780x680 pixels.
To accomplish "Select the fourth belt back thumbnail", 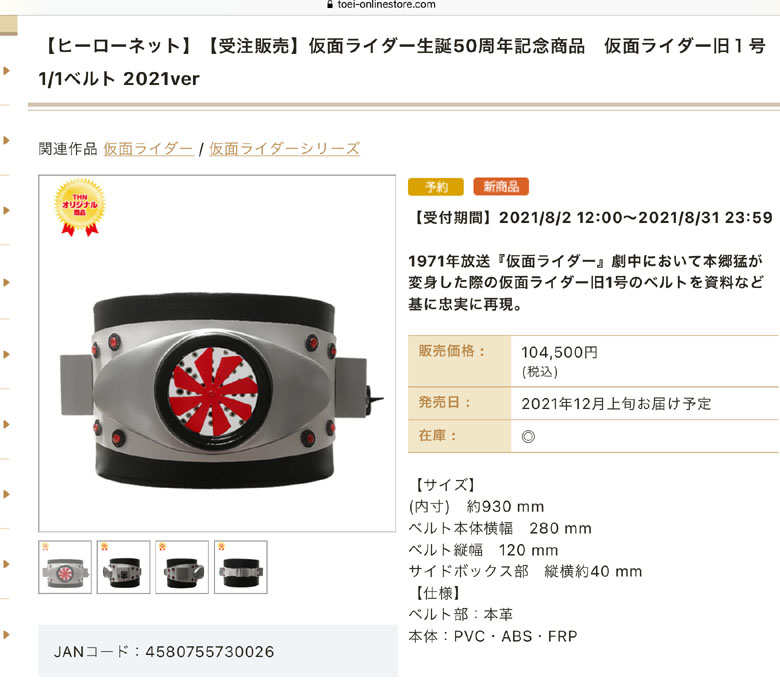I will coord(241,567).
